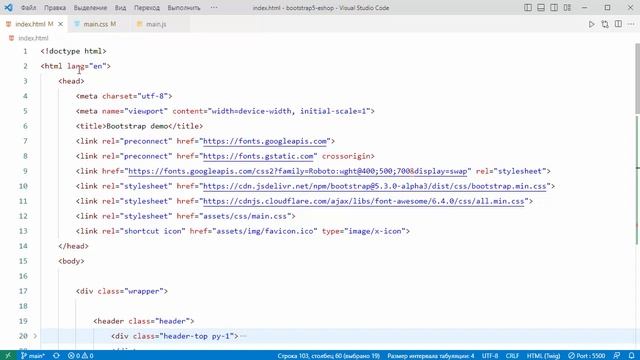The width and height of the screenshot is (640, 360).
Task: Click the assets/img/favicon.ico href value
Action: 264,231
